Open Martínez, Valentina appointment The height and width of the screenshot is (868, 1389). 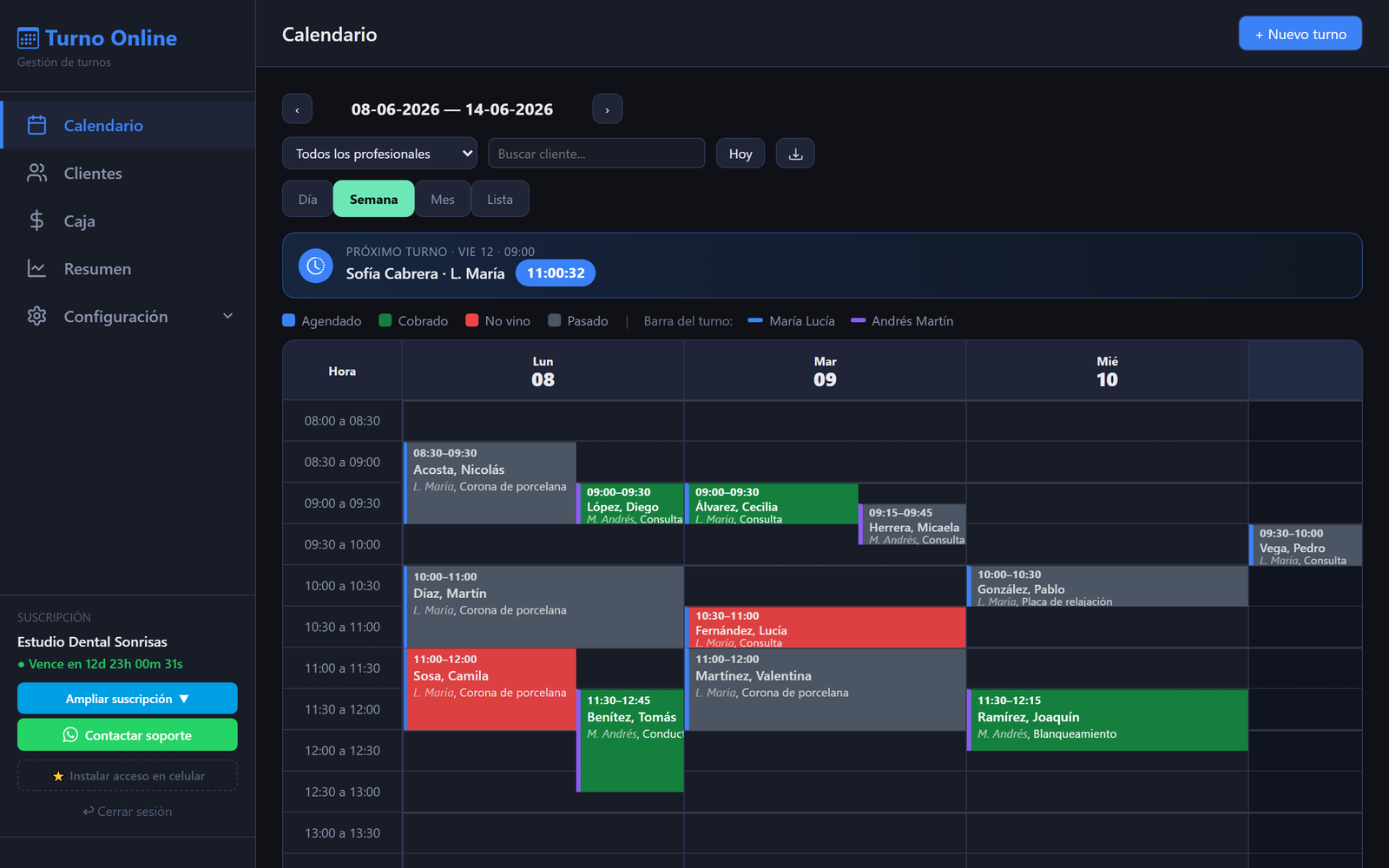click(x=826, y=689)
